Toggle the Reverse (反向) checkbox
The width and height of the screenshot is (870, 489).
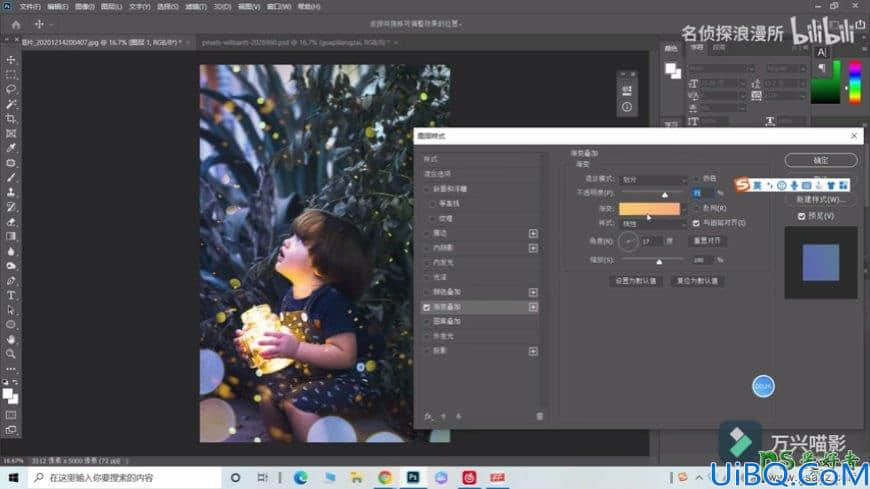696,208
